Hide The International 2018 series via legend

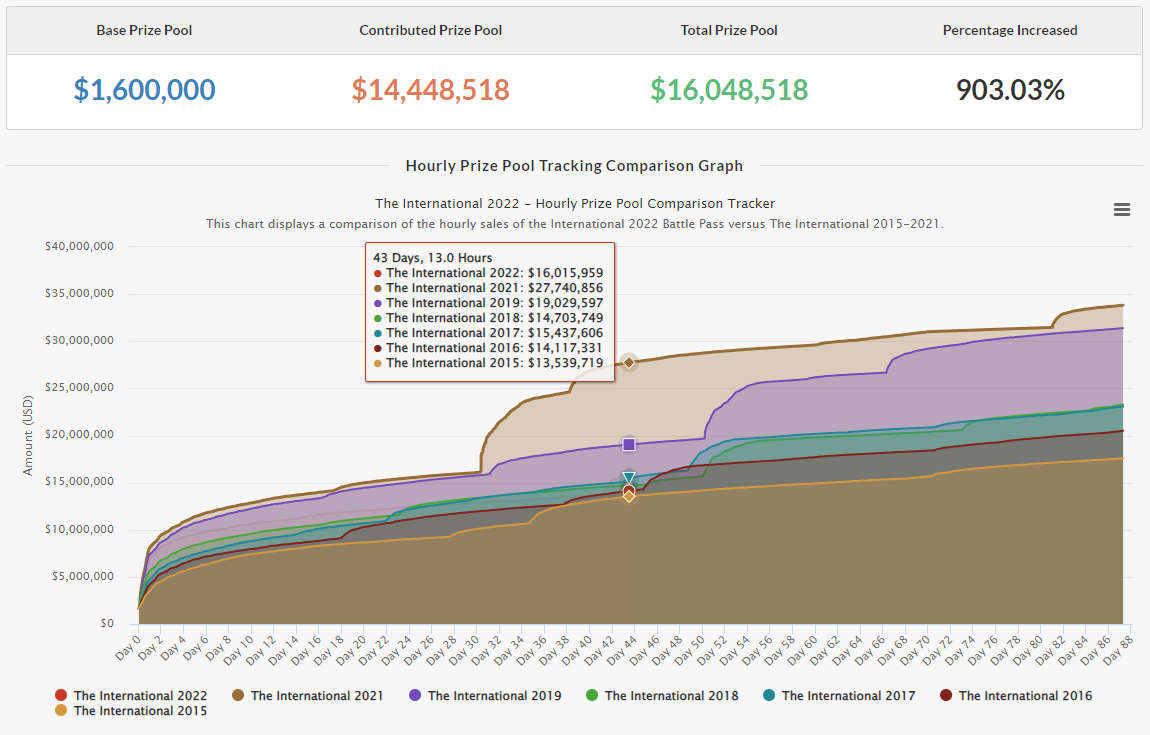(662, 695)
